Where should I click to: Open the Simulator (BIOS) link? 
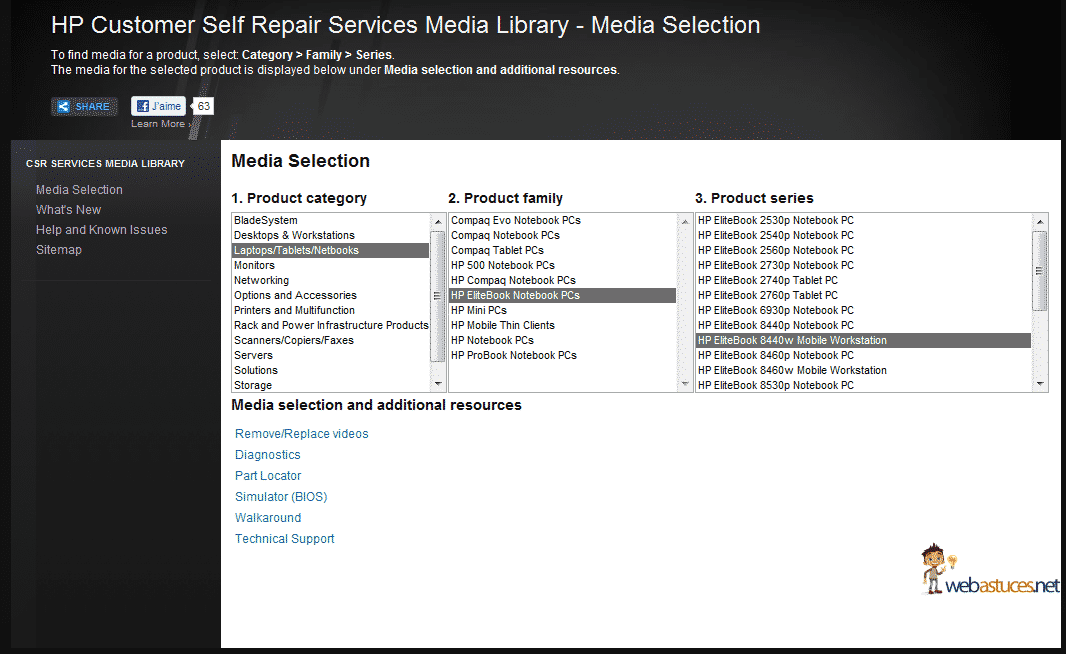click(x=281, y=497)
